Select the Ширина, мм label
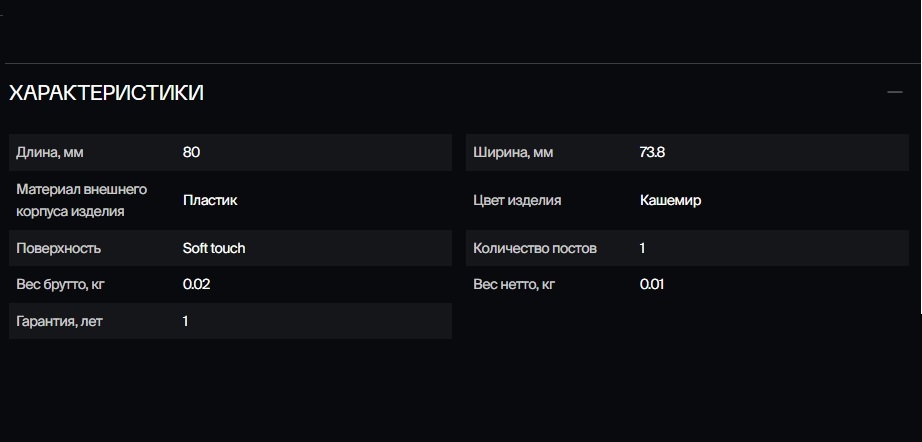 (513, 153)
